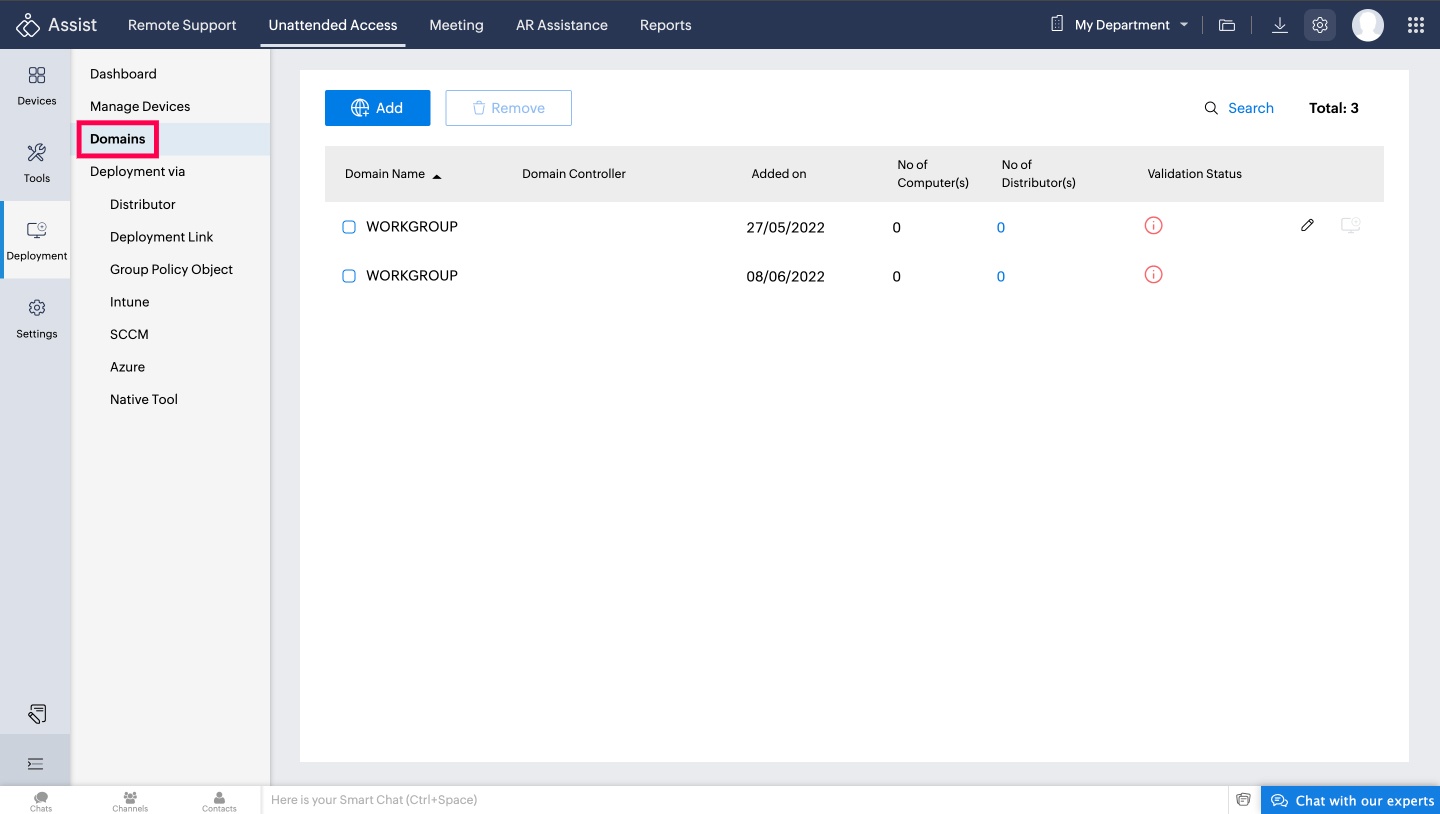1440x814 pixels.
Task: Click the Smart Chat input field
Action: point(740,800)
